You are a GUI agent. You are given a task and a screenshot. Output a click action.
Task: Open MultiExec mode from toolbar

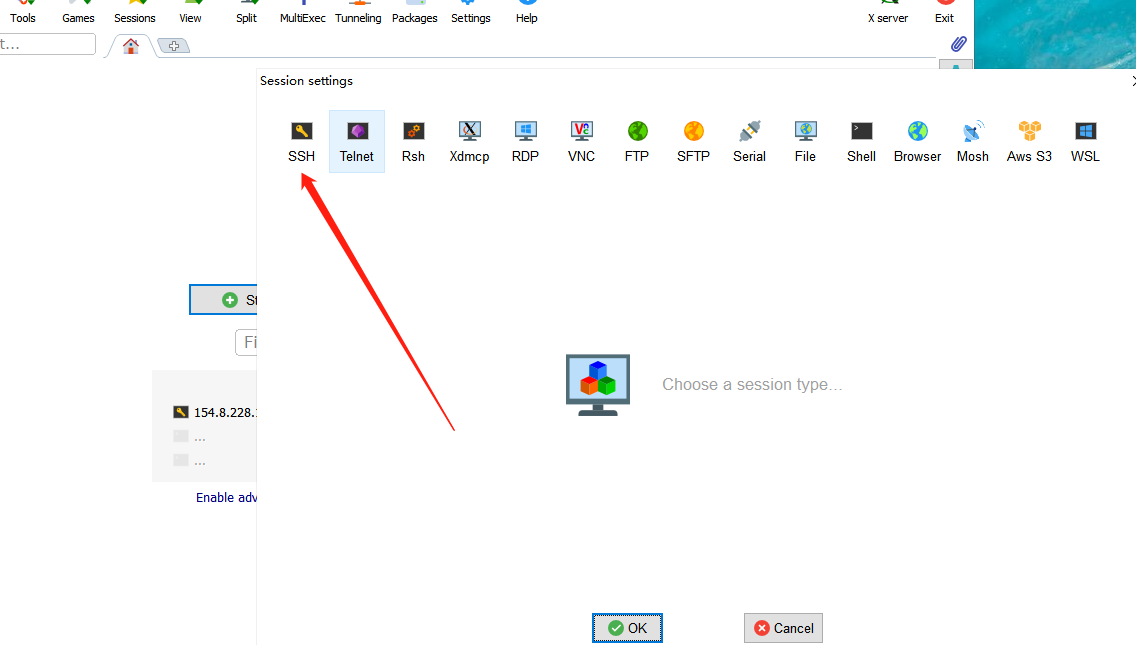click(x=303, y=13)
